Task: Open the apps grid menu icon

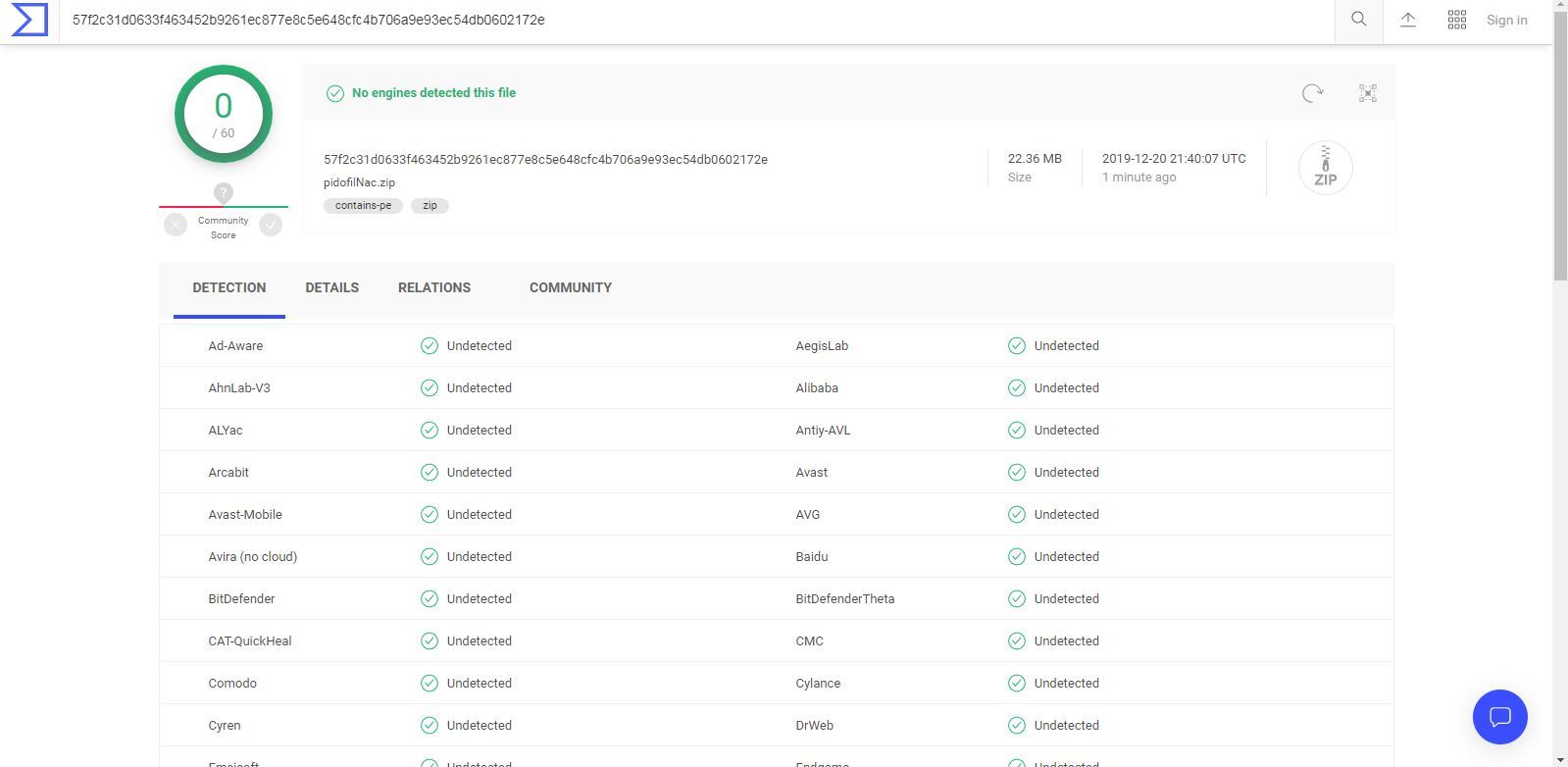Action: click(x=1456, y=20)
